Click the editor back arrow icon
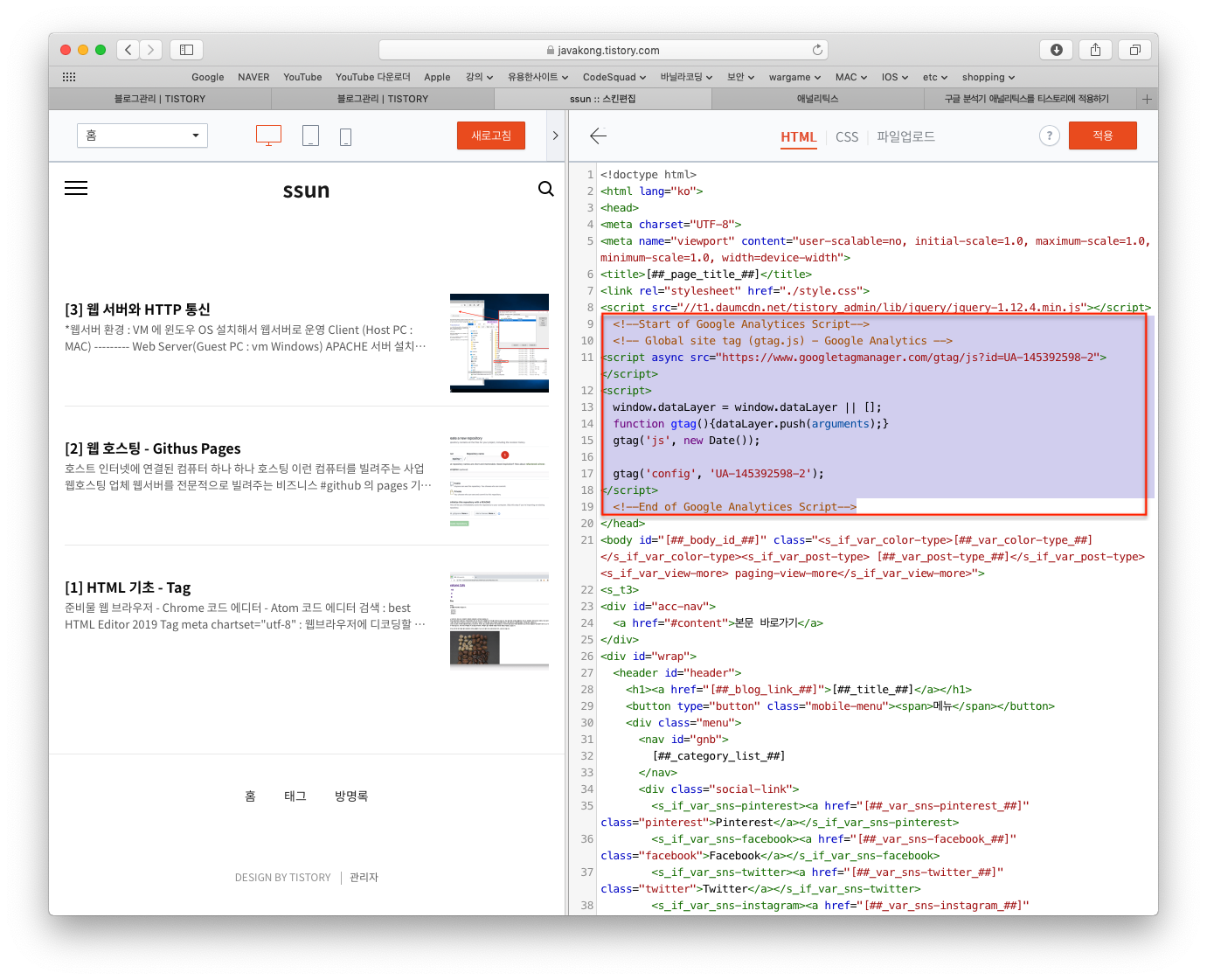Viewport: 1207px width, 980px height. tap(598, 136)
